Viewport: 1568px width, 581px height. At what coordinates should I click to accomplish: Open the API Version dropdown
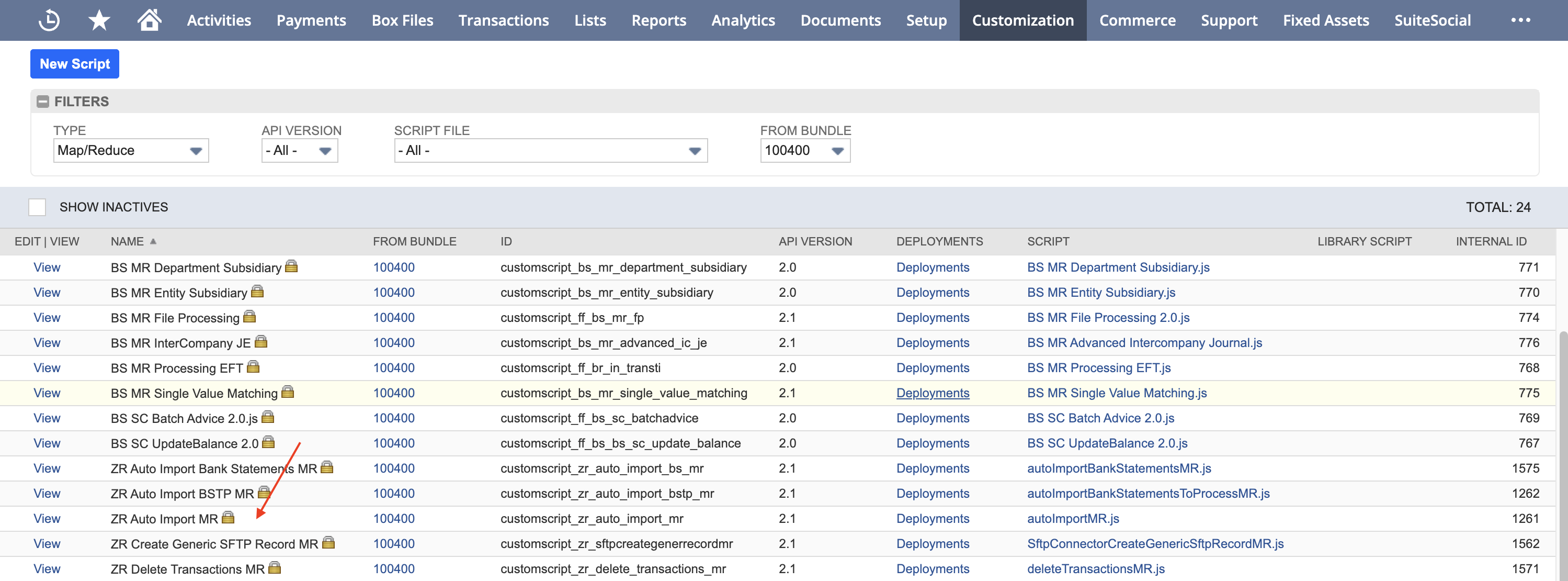[300, 150]
